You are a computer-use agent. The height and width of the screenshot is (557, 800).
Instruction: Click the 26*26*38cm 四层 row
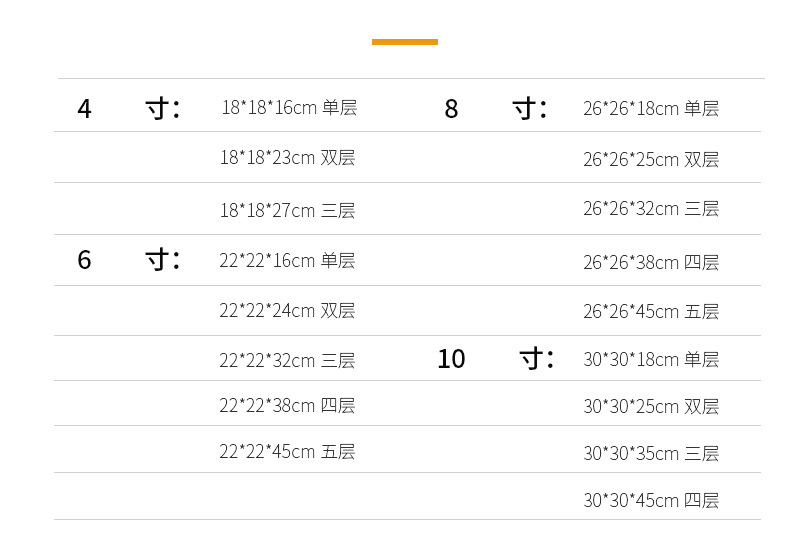pos(651,263)
